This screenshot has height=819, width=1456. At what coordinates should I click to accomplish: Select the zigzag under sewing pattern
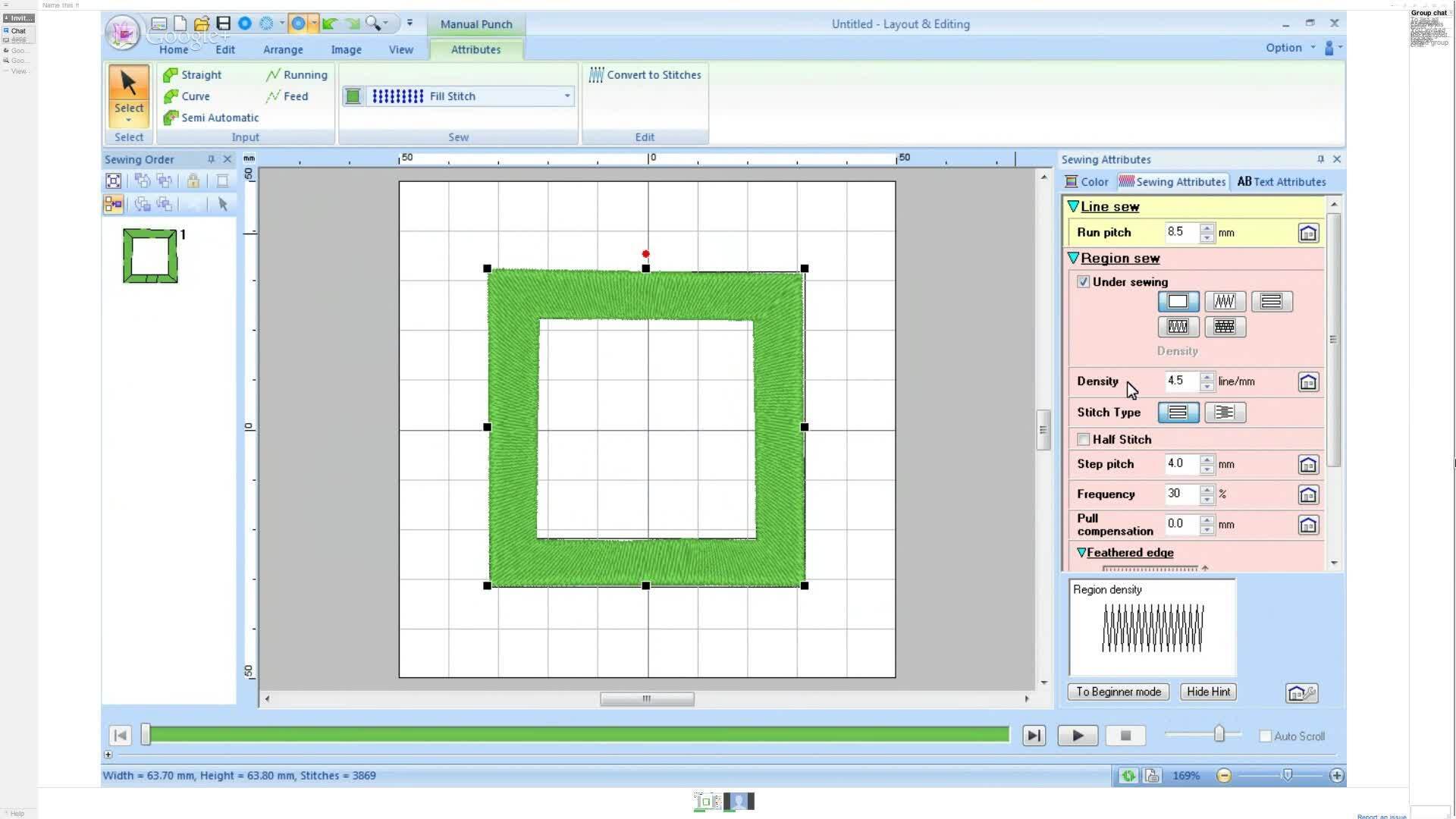[x=1225, y=302]
